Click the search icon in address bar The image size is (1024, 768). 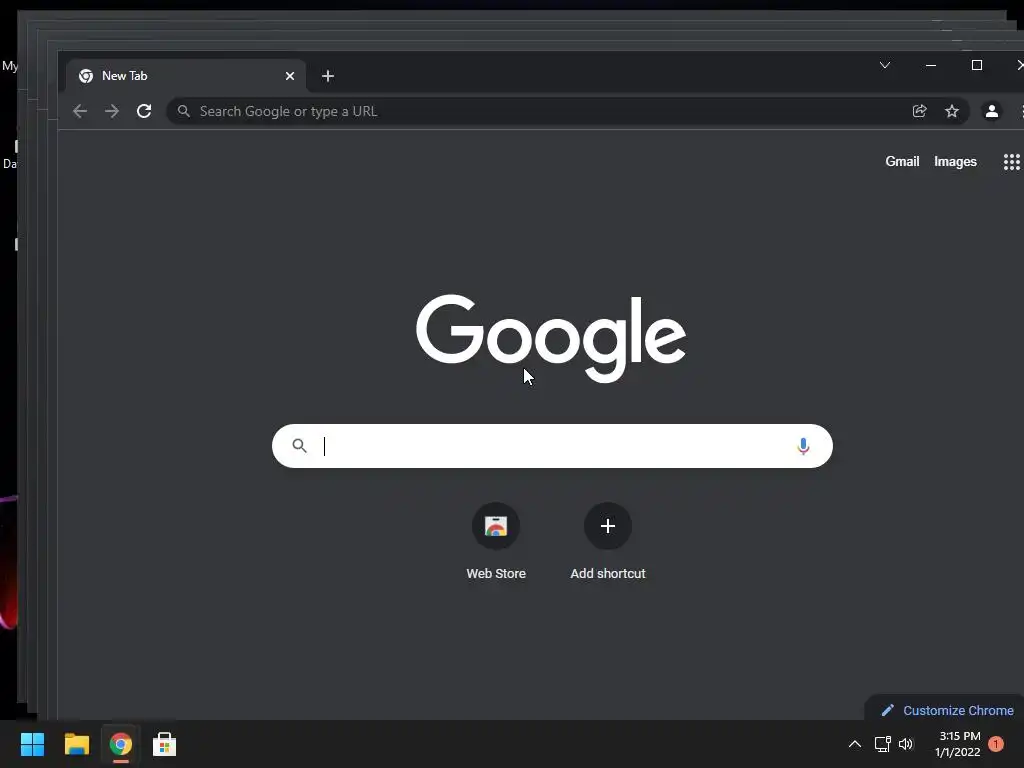tap(184, 111)
